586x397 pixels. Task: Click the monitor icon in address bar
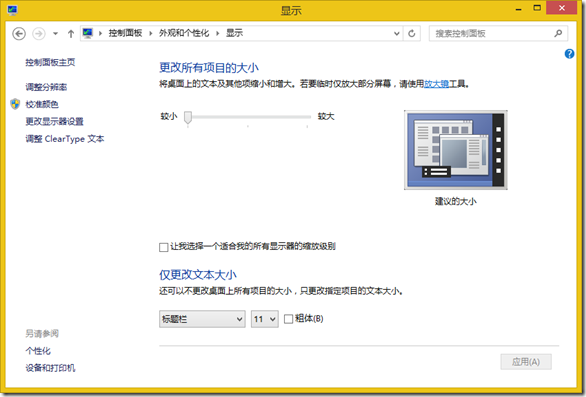coord(88,33)
